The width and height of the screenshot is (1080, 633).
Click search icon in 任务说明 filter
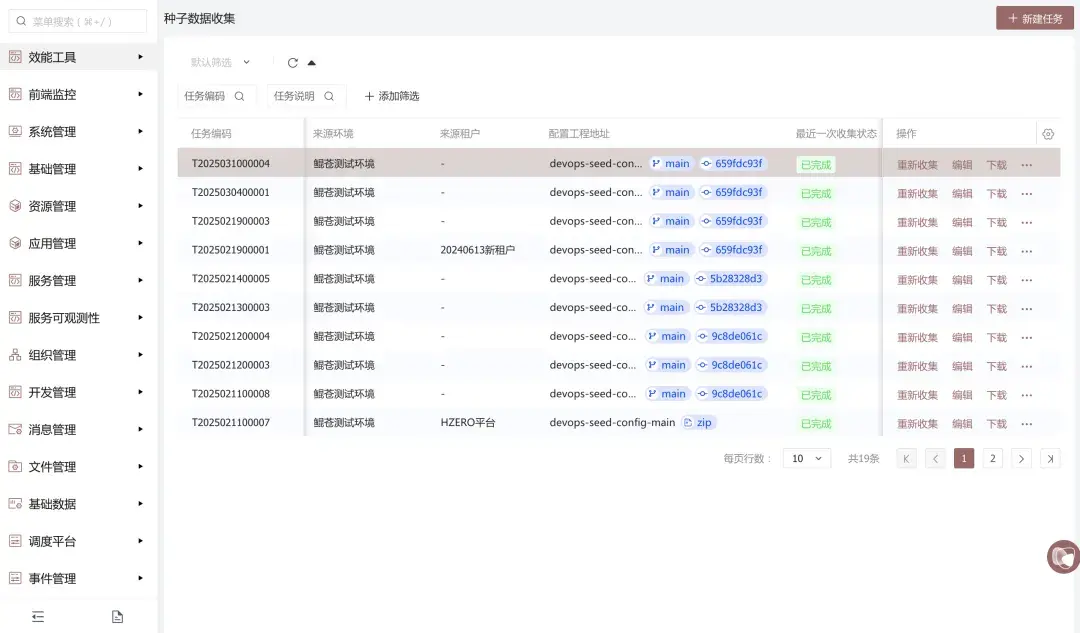click(328, 97)
